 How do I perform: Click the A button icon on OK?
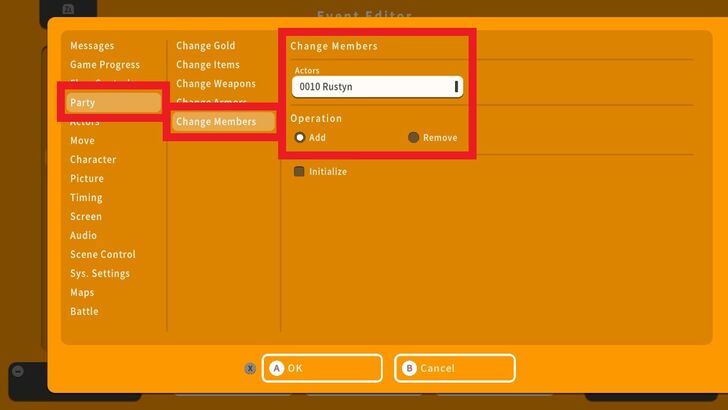tap(277, 368)
